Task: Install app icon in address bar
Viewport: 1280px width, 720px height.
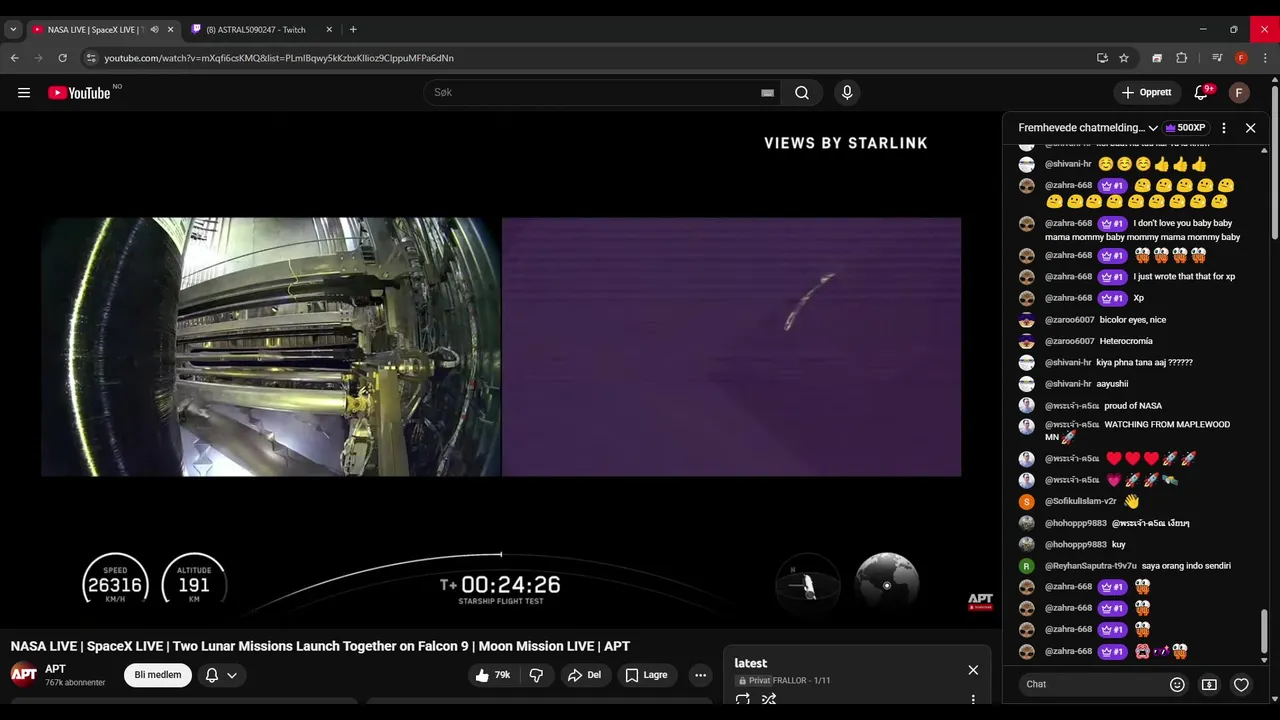Action: (1102, 58)
